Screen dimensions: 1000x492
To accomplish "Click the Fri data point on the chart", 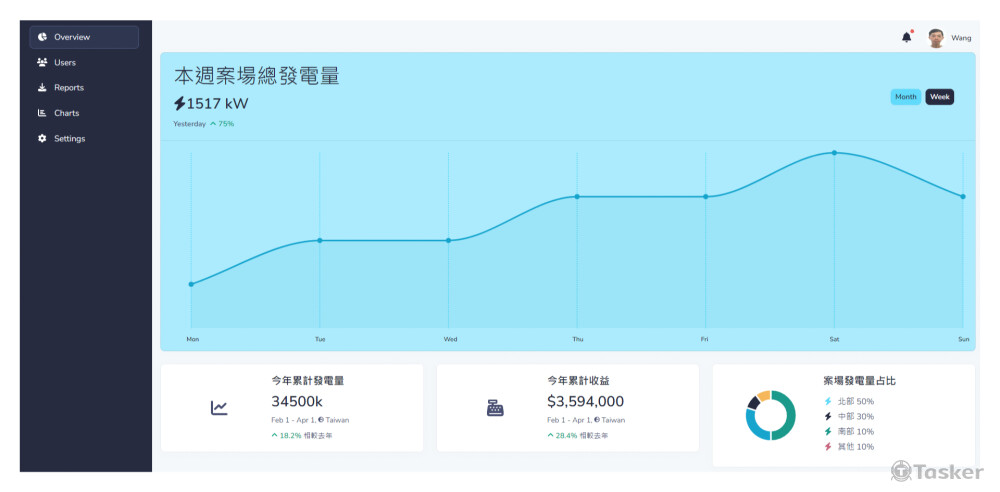I will click(x=705, y=197).
